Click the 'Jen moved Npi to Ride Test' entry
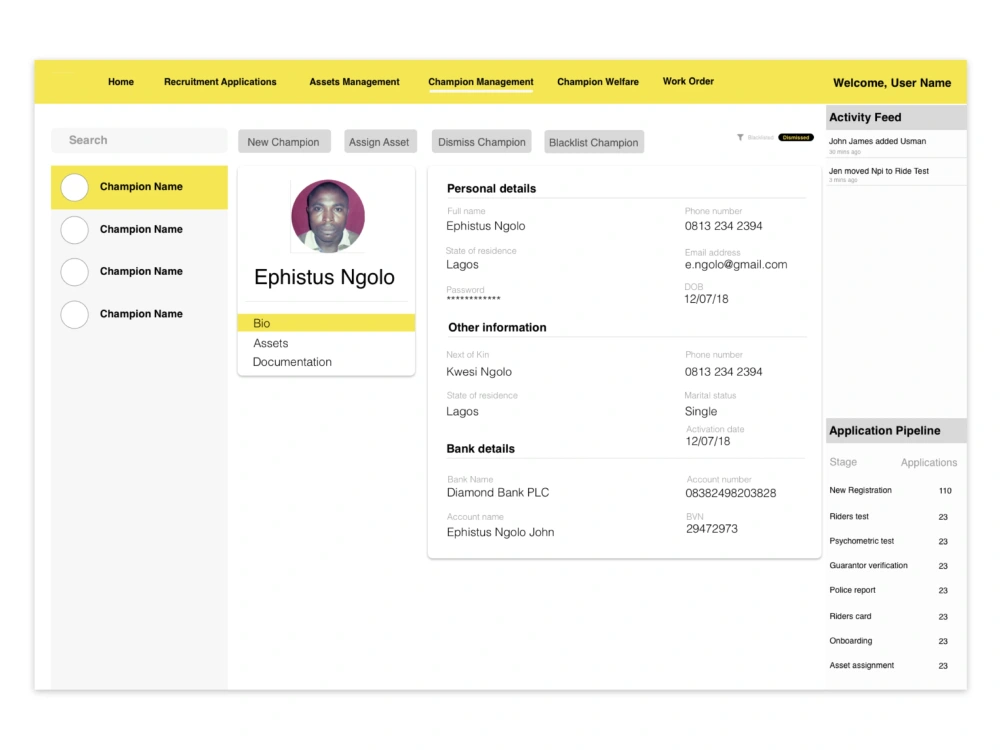Screen dimensions: 1000x750 [895, 173]
